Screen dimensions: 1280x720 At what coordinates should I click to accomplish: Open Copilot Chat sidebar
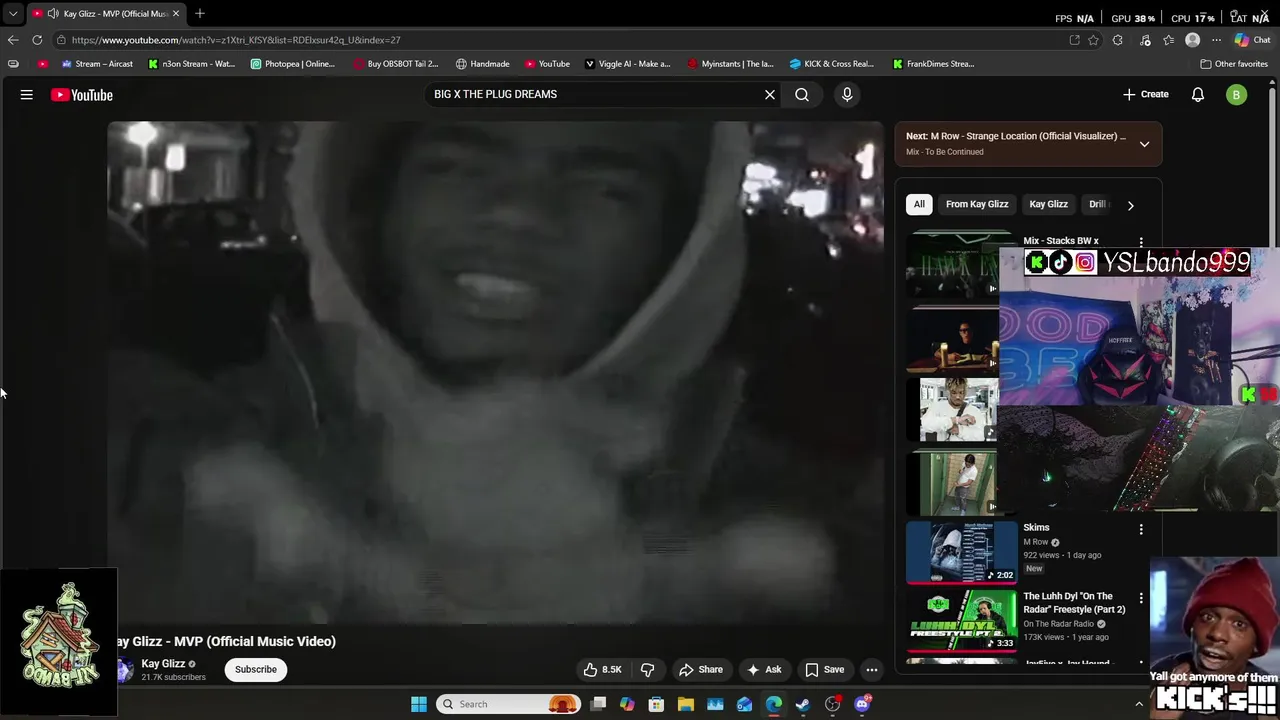(x=1253, y=40)
